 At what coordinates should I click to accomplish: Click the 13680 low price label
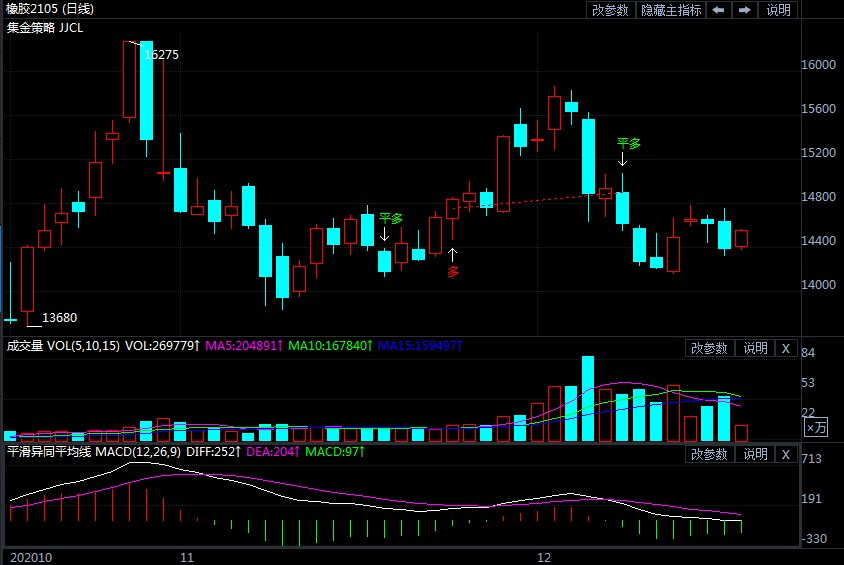pos(59,317)
